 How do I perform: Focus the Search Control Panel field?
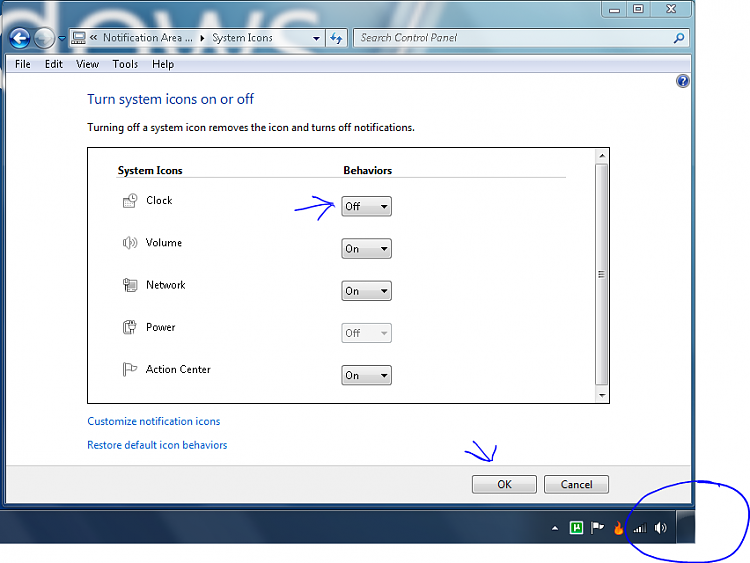coord(514,38)
